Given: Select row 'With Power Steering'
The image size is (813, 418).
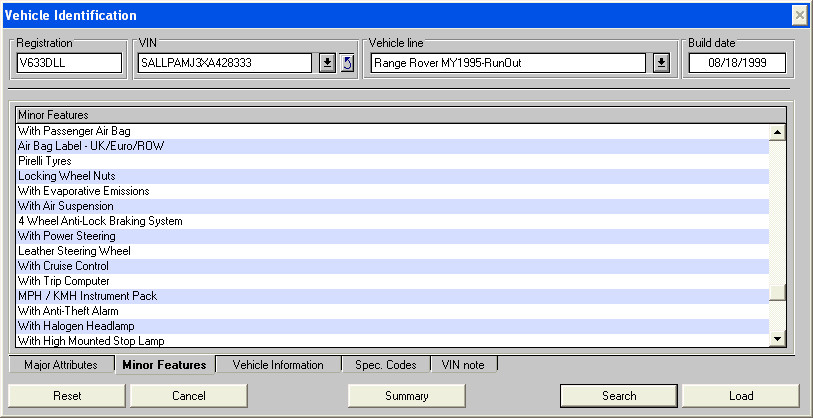Looking at the screenshot, I should point(393,236).
